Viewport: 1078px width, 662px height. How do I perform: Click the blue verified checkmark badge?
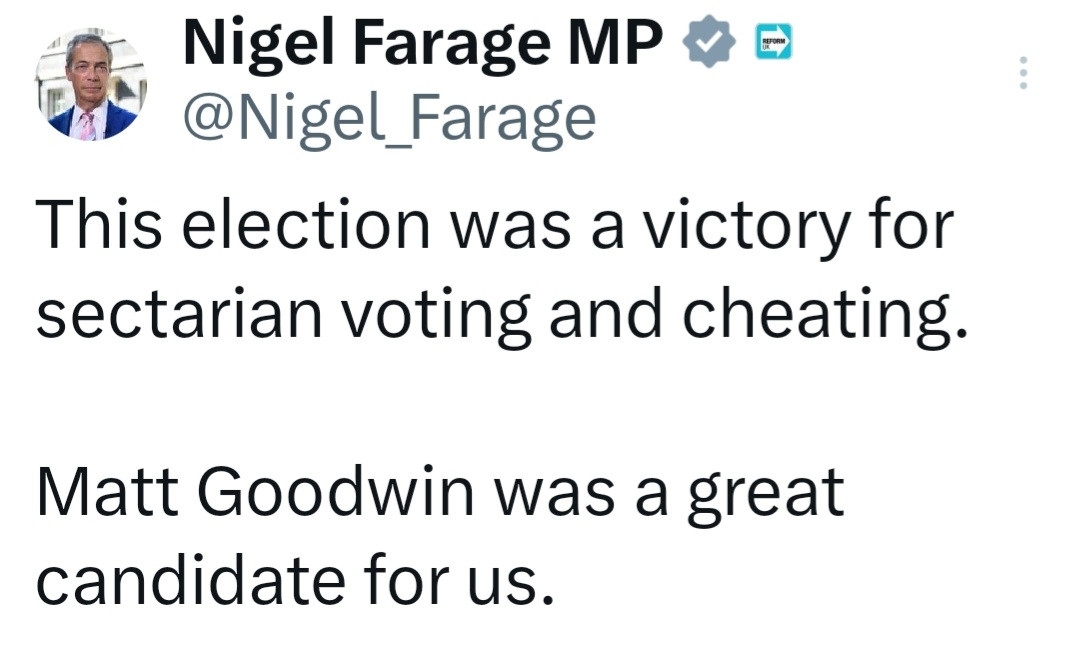point(709,44)
